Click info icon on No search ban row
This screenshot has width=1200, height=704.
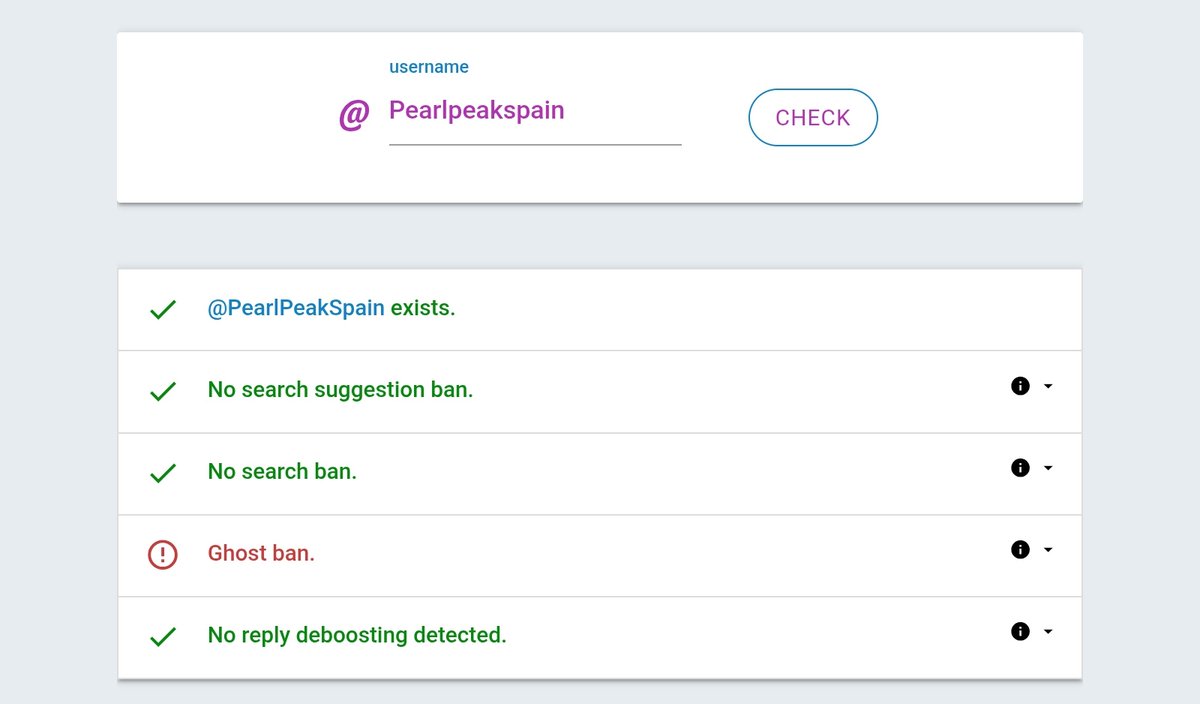point(1020,468)
